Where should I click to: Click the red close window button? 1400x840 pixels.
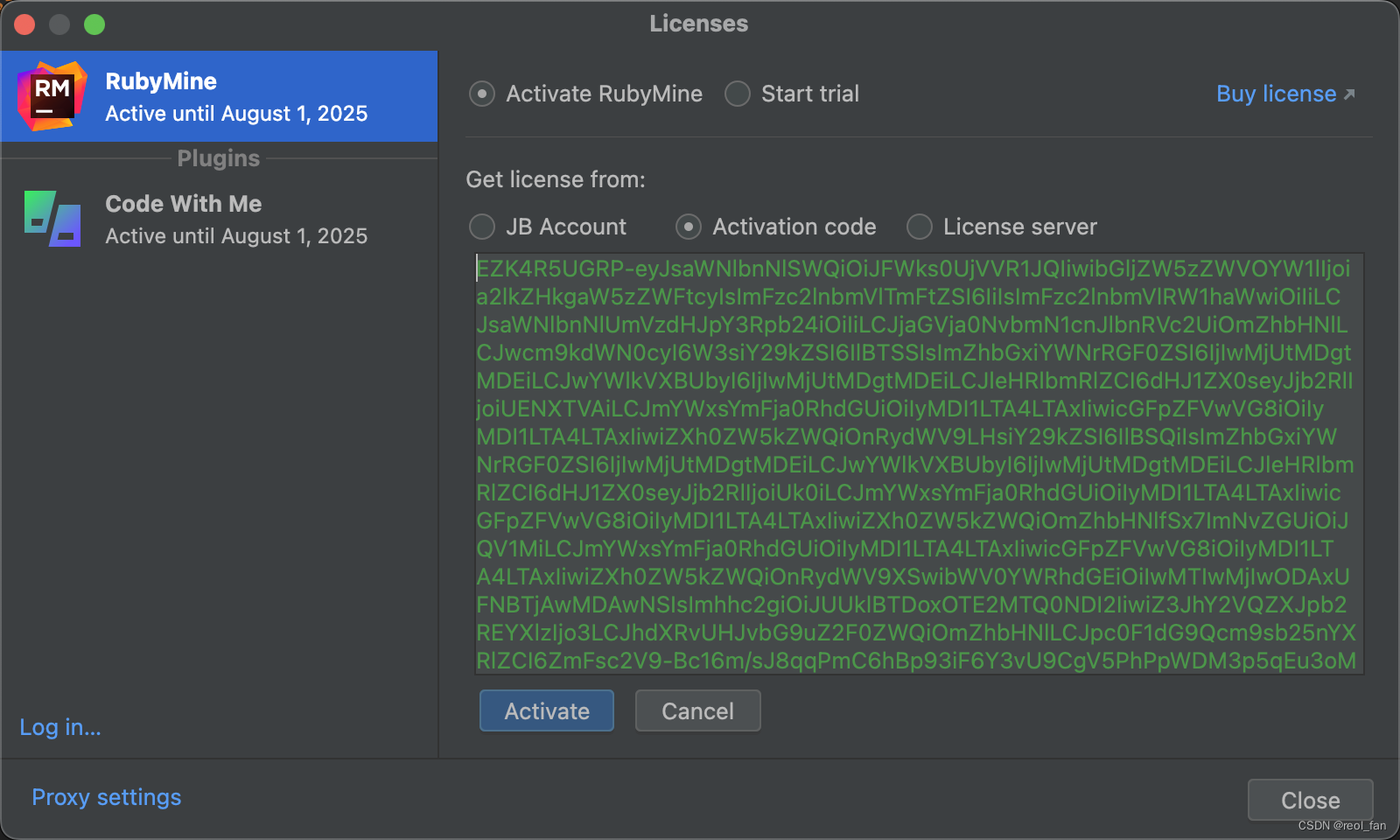[24, 24]
